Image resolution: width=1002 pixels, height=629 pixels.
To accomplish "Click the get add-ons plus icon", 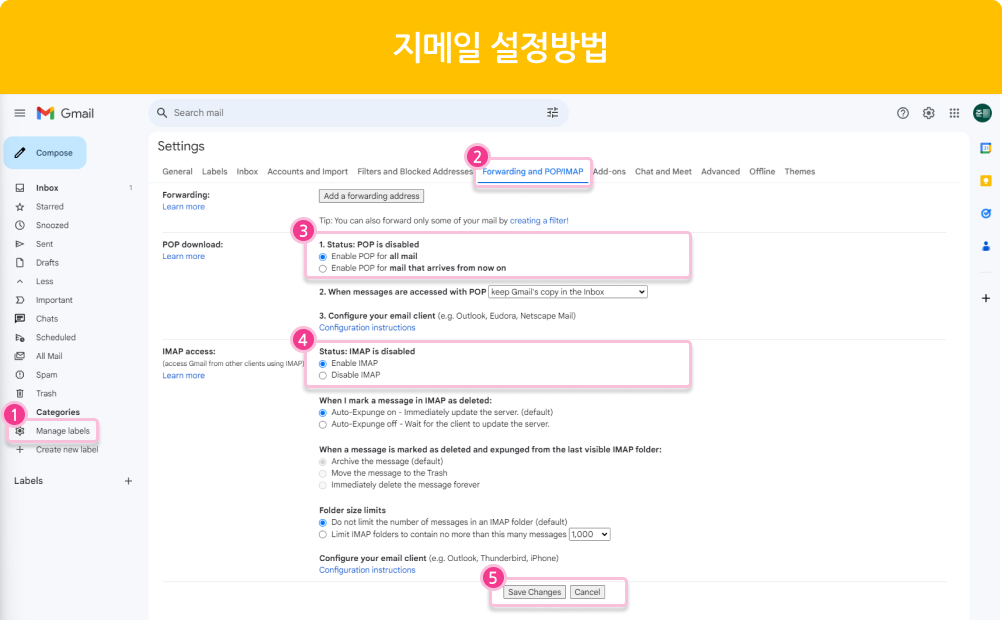I will click(x=985, y=298).
